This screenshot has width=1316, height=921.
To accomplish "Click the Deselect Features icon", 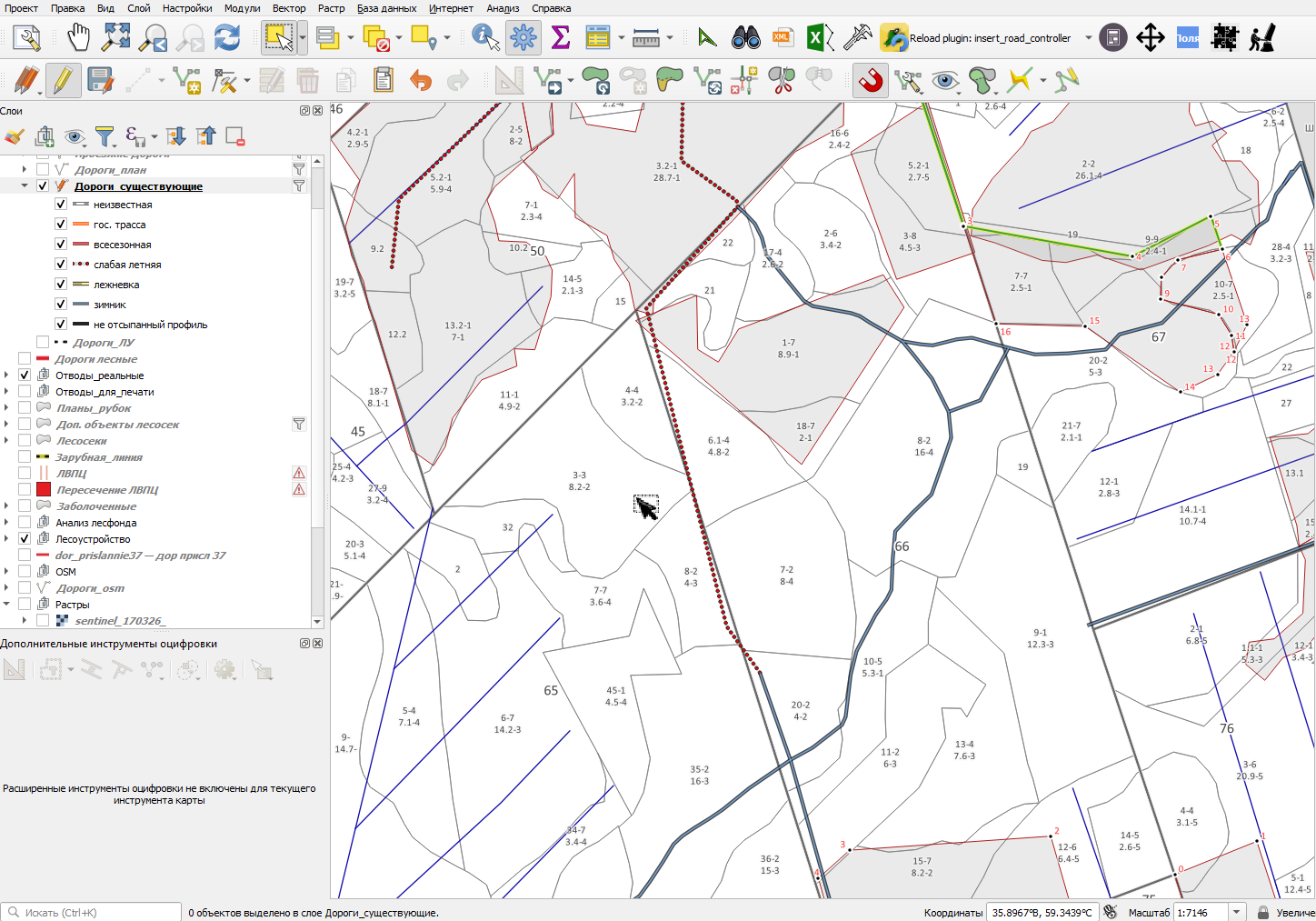I will coord(376,38).
